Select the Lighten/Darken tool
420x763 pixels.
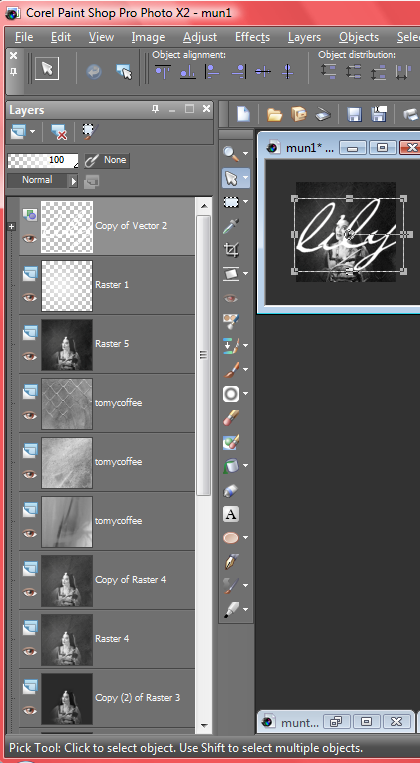[x=231, y=394]
